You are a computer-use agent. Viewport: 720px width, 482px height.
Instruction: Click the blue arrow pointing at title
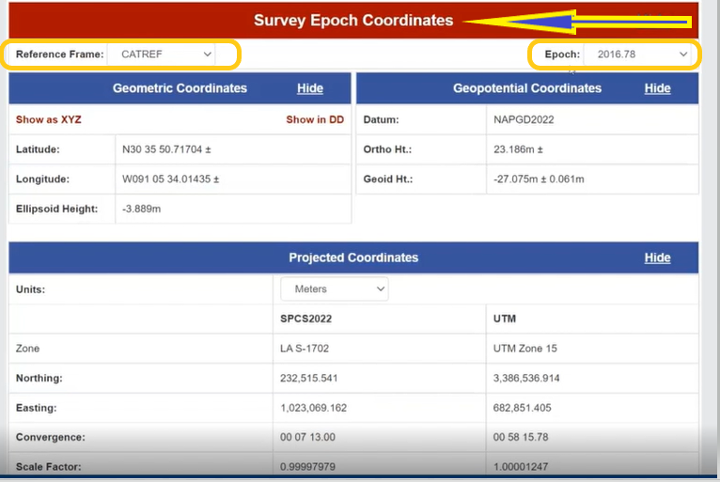coord(580,21)
